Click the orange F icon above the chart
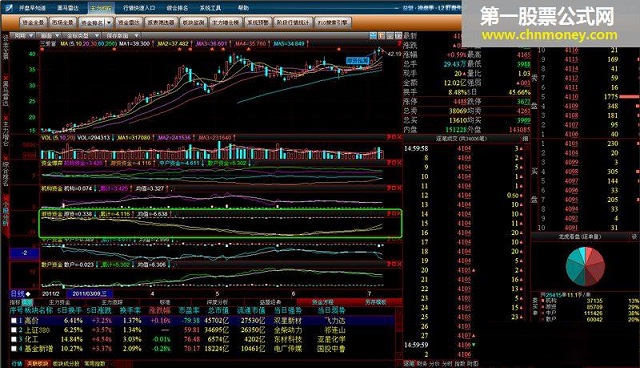The height and width of the screenshot is (368, 640). pyautogui.click(x=381, y=36)
